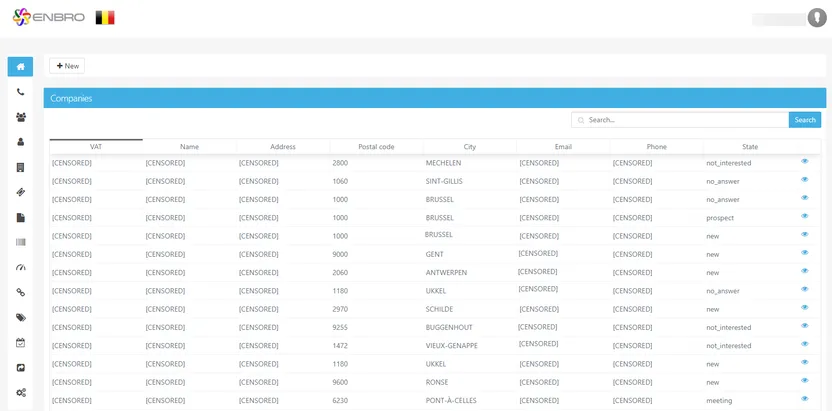Sort by the Email column header
The height and width of the screenshot is (411, 832).
563,147
